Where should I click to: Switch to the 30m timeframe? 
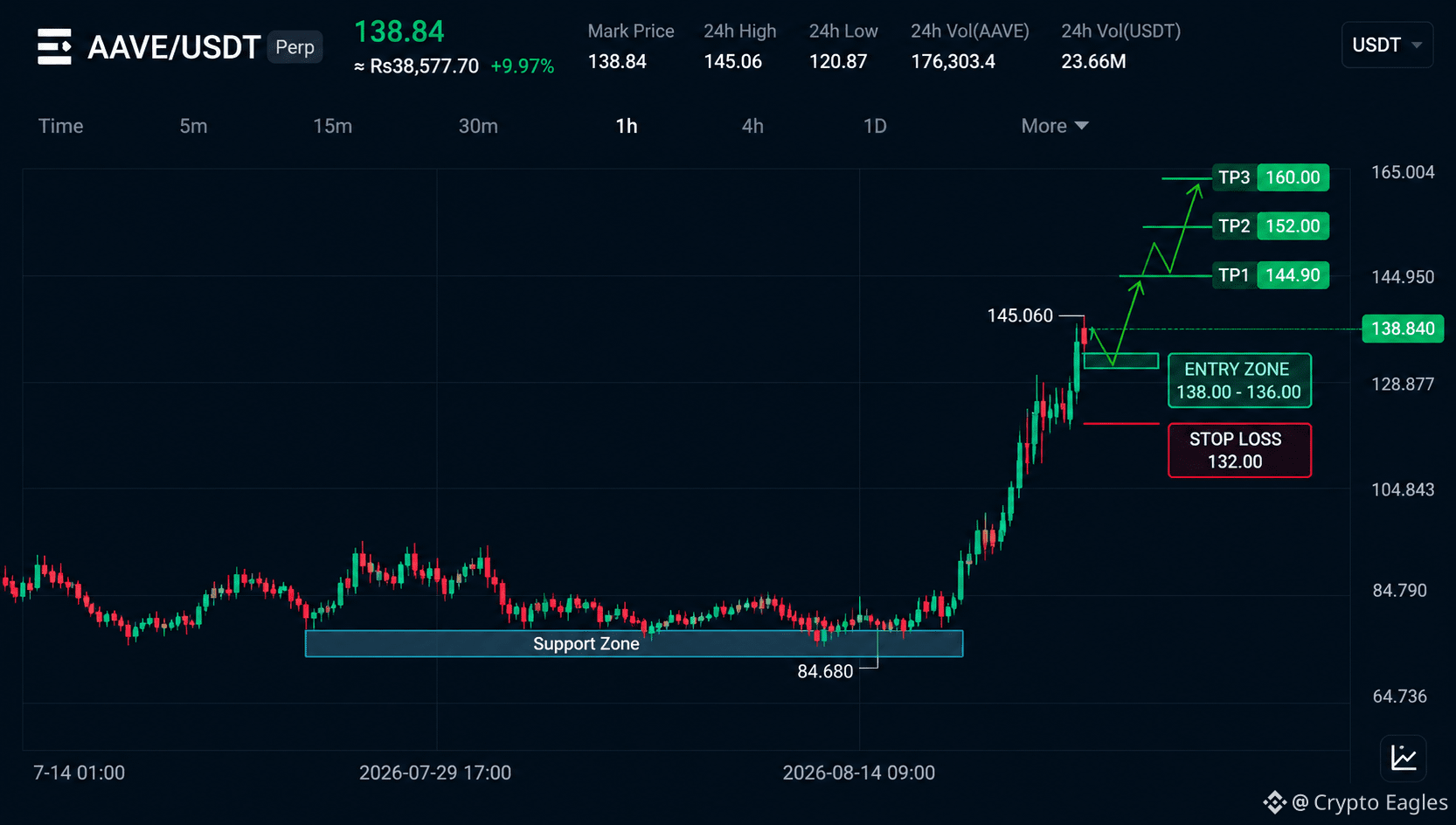(479, 126)
